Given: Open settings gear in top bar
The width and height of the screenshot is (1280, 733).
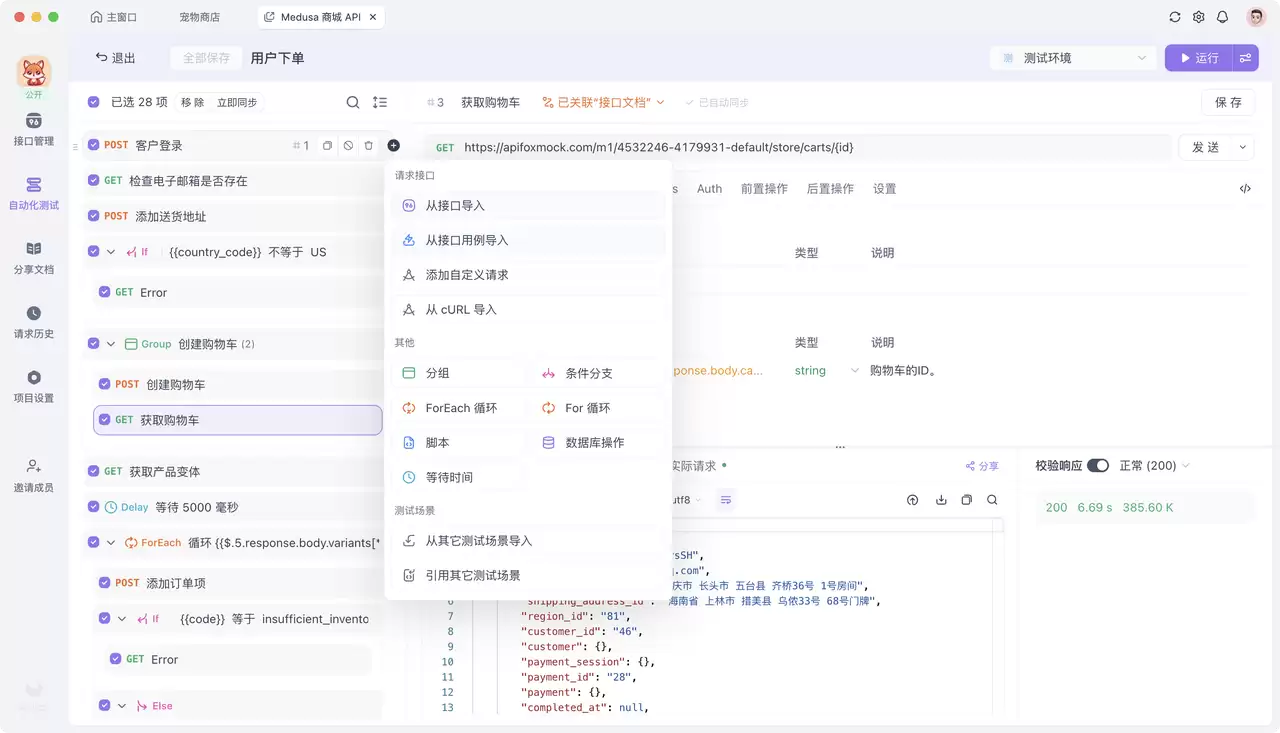Looking at the screenshot, I should point(1199,17).
